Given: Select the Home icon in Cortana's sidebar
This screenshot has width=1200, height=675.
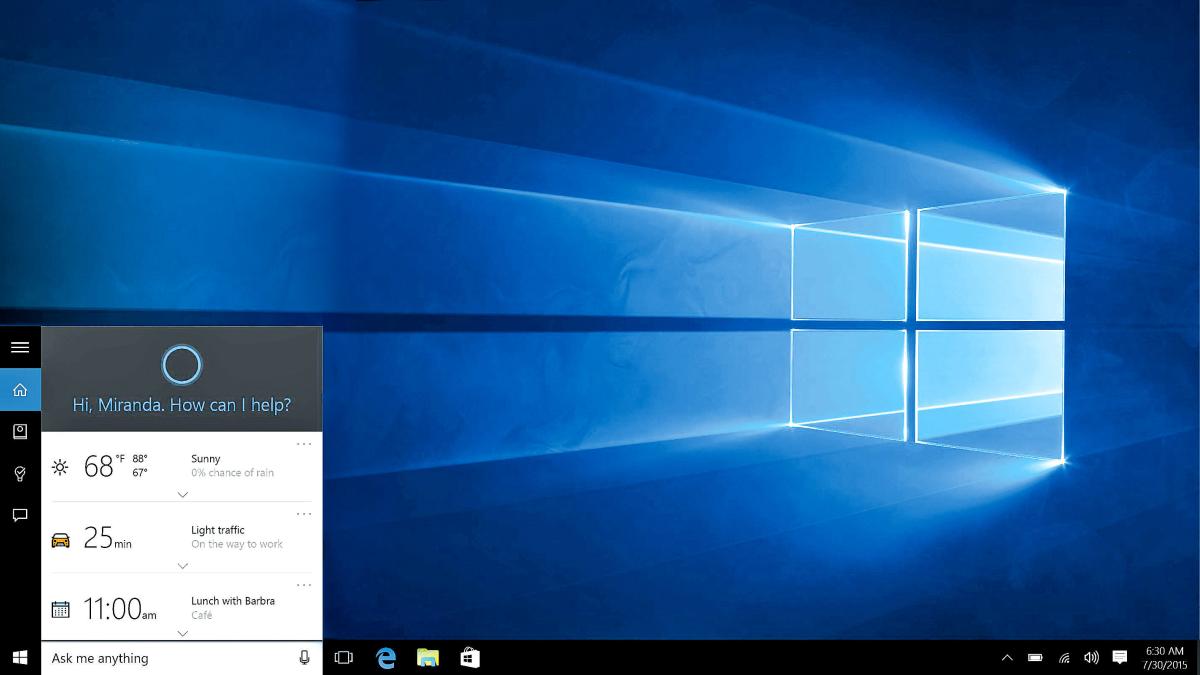Looking at the screenshot, I should pyautogui.click(x=20, y=389).
